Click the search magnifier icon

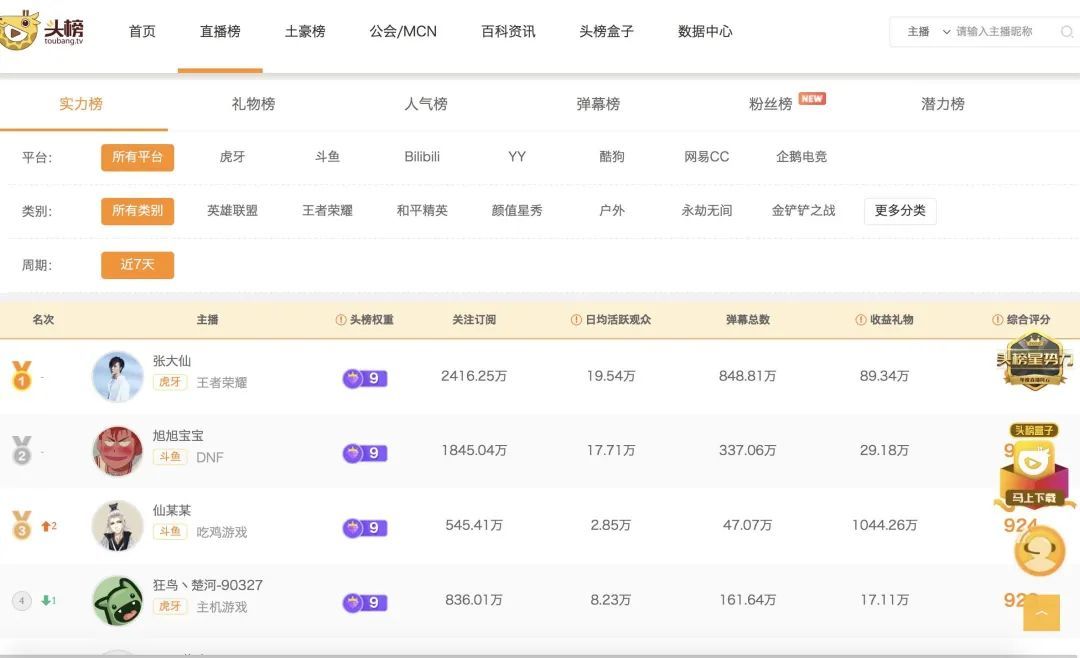point(1064,31)
